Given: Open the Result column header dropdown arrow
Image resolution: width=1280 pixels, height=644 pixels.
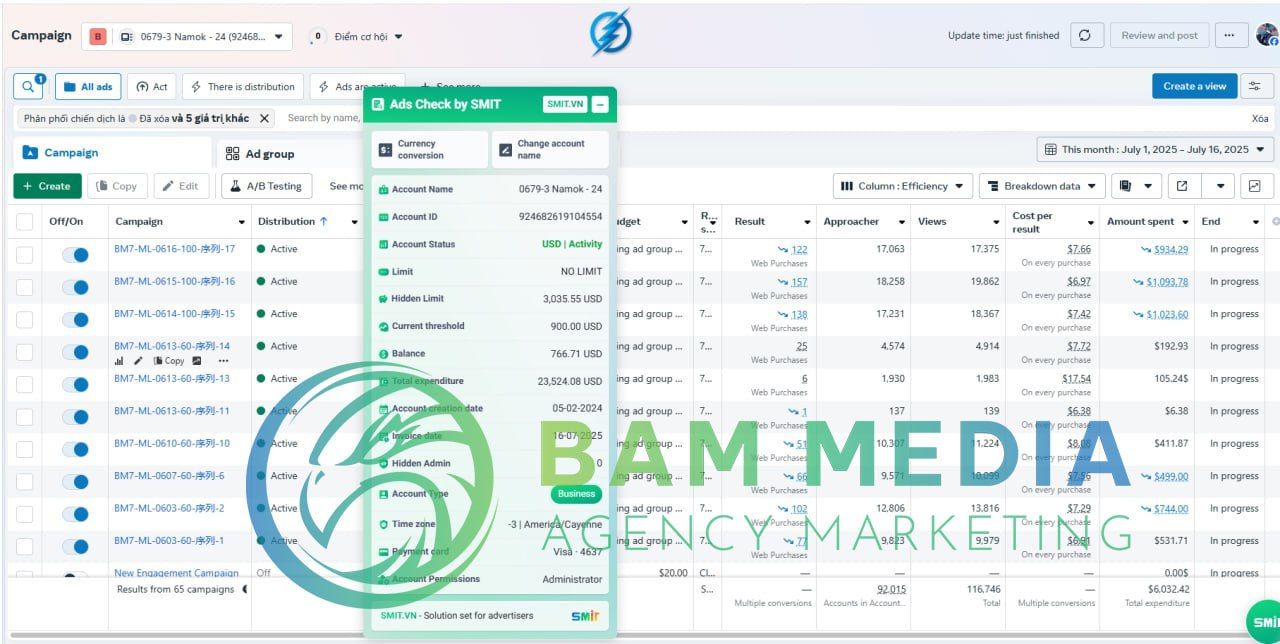Looking at the screenshot, I should click(x=807, y=222).
